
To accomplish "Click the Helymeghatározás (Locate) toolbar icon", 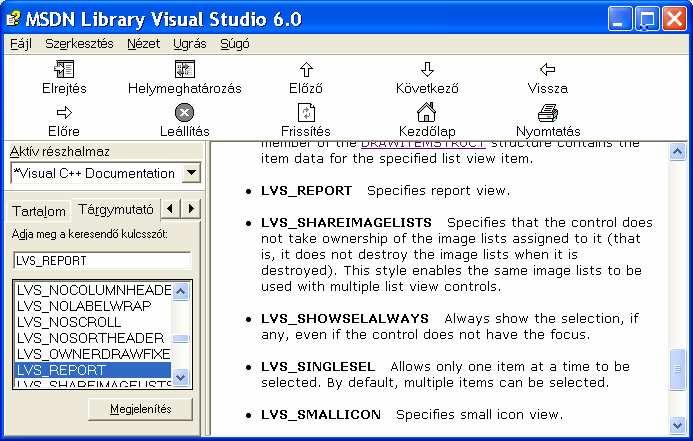I will coord(185,69).
